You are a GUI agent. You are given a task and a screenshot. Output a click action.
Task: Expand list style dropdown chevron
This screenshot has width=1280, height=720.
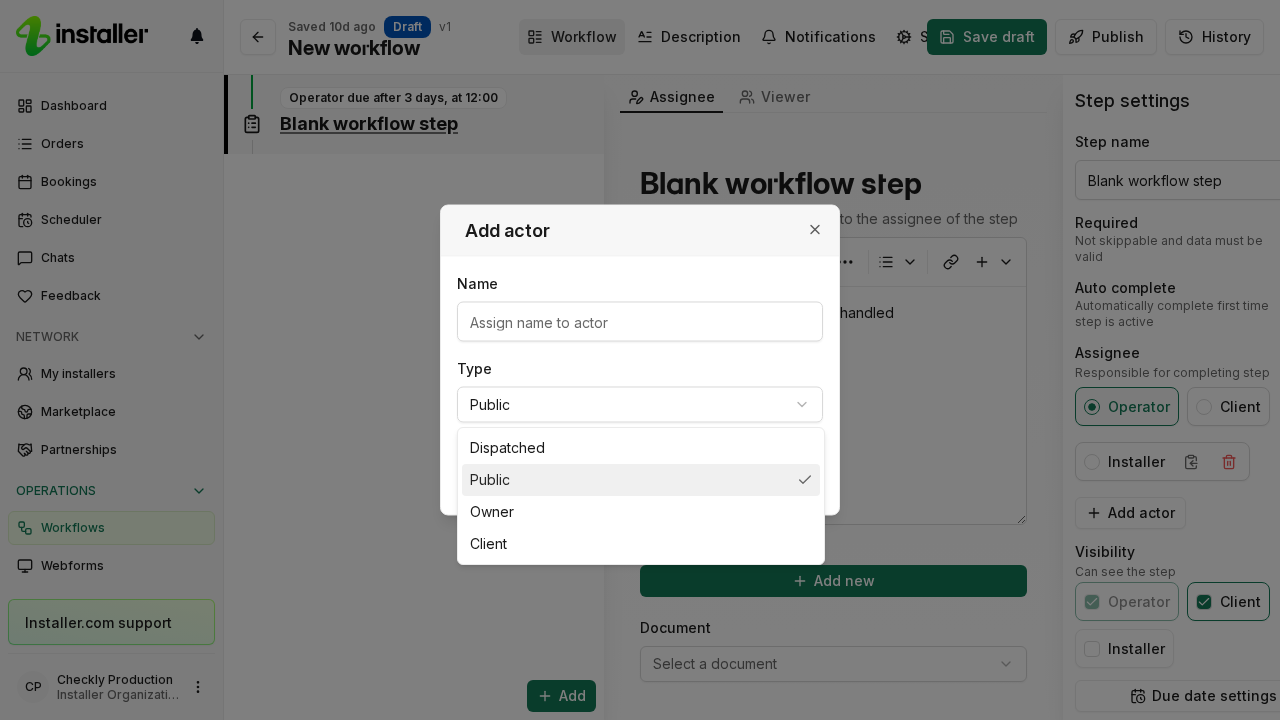910,262
